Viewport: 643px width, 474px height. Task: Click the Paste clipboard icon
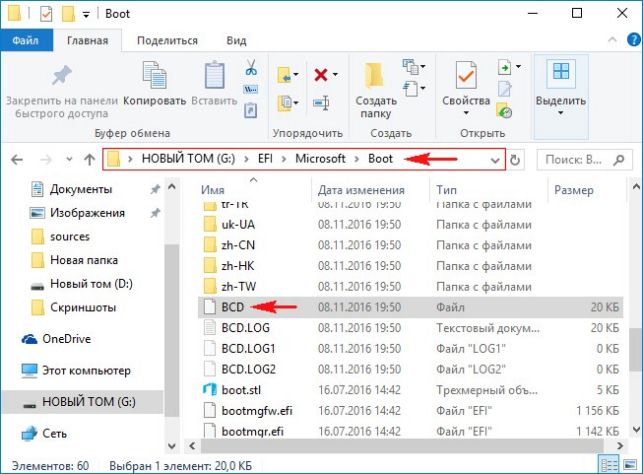coord(214,75)
